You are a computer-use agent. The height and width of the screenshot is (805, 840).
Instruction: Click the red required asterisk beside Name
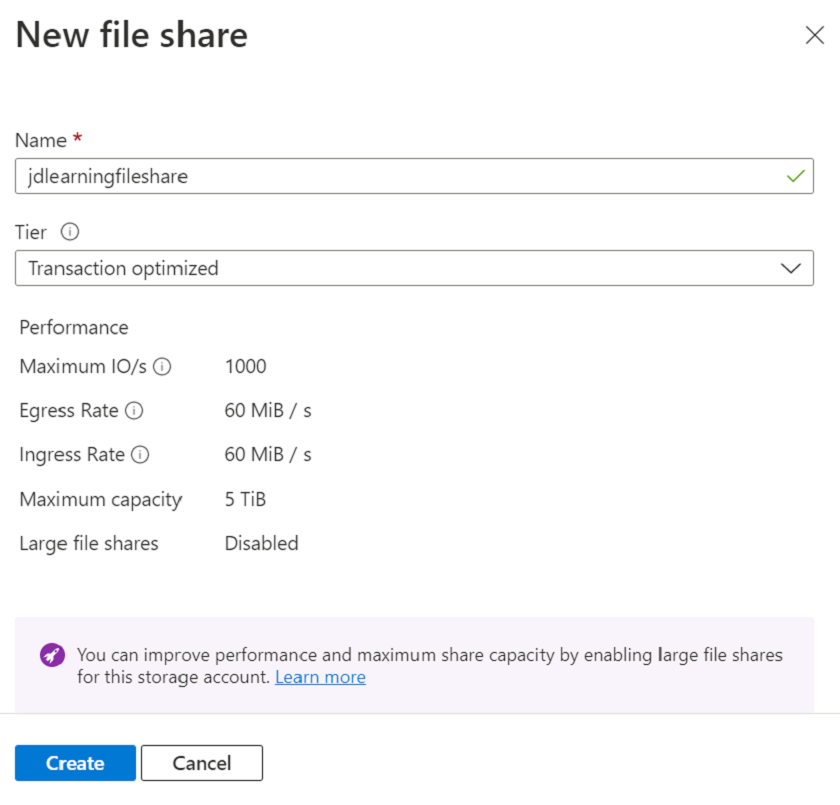pos(77,135)
